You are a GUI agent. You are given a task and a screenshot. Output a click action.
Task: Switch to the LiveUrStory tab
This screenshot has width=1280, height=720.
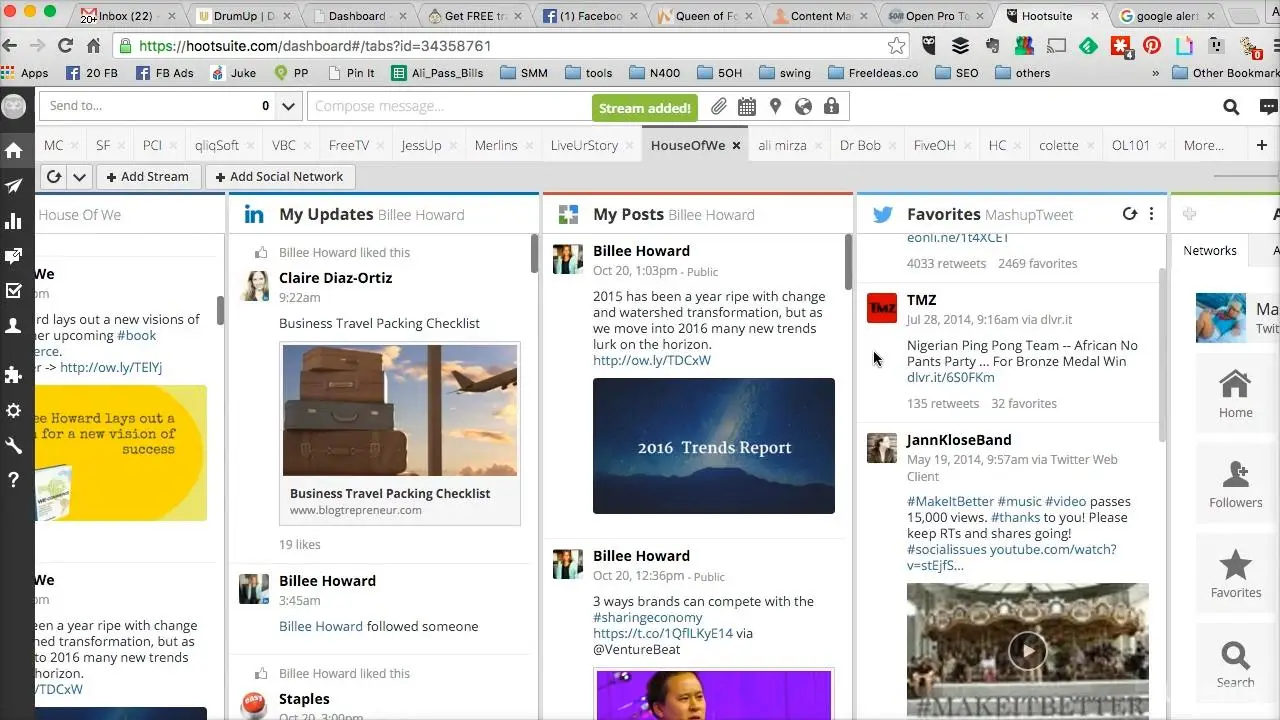584,145
